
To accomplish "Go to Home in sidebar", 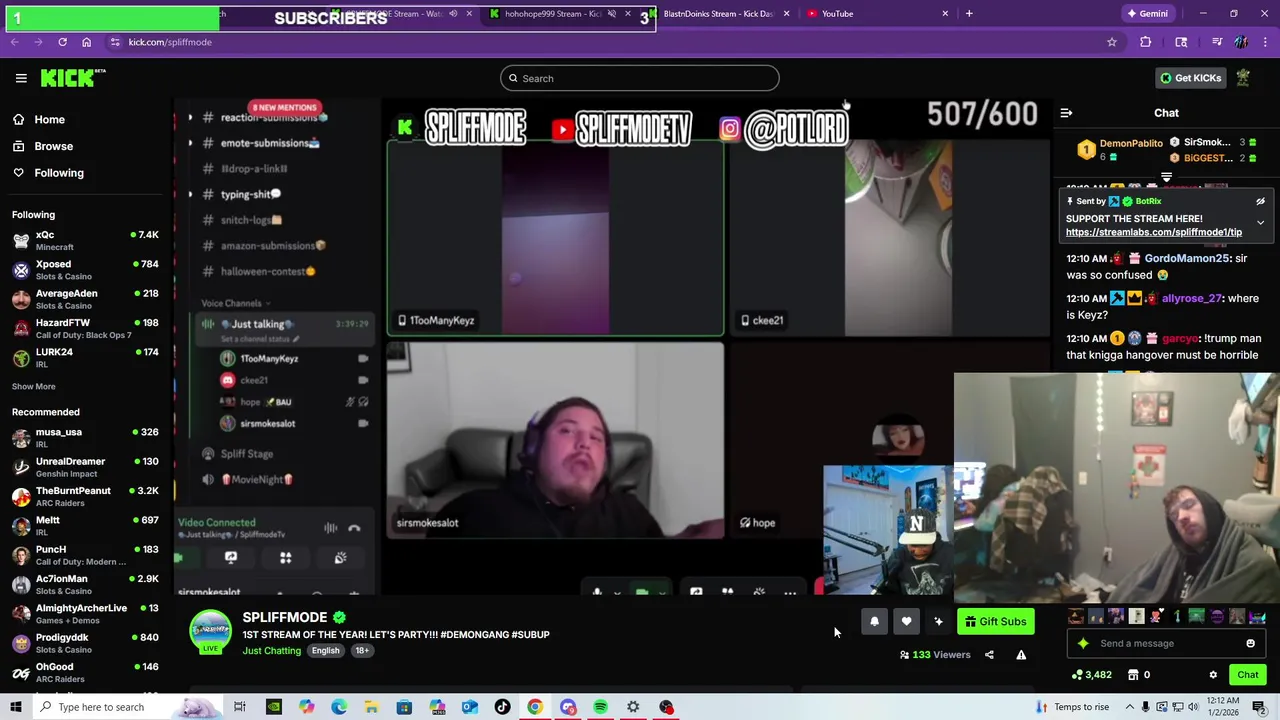I will [x=49, y=119].
